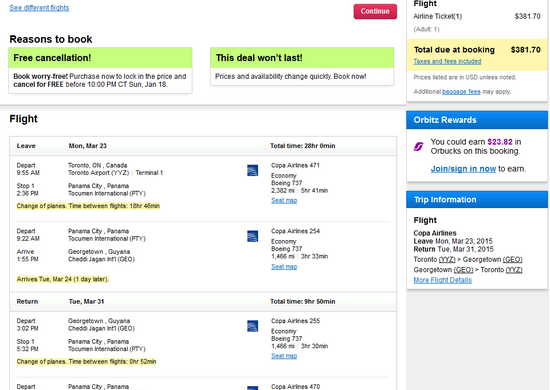Open the See different flights link
The width and height of the screenshot is (550, 390).
coord(39,8)
